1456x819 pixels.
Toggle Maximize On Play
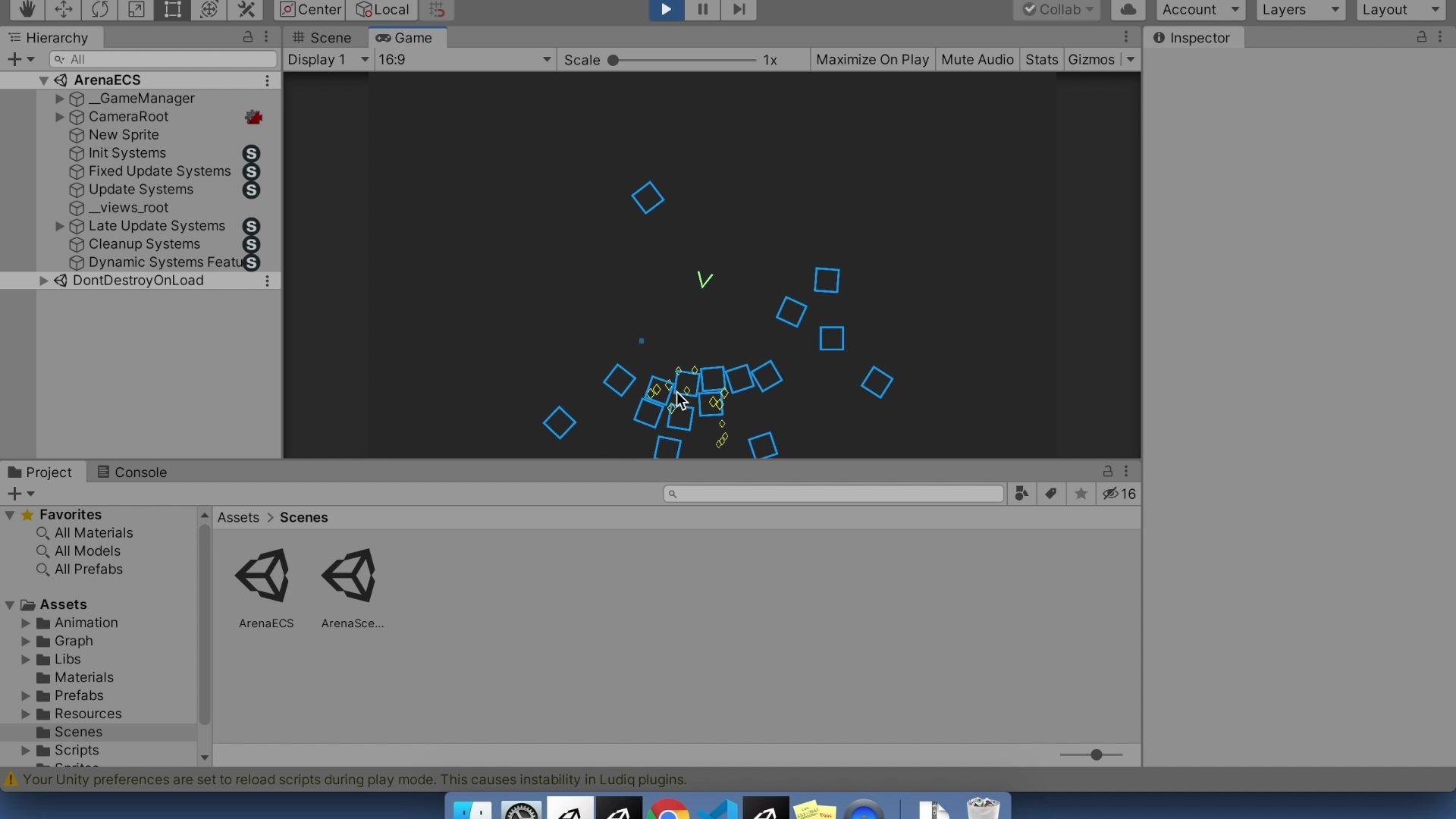coord(872,59)
